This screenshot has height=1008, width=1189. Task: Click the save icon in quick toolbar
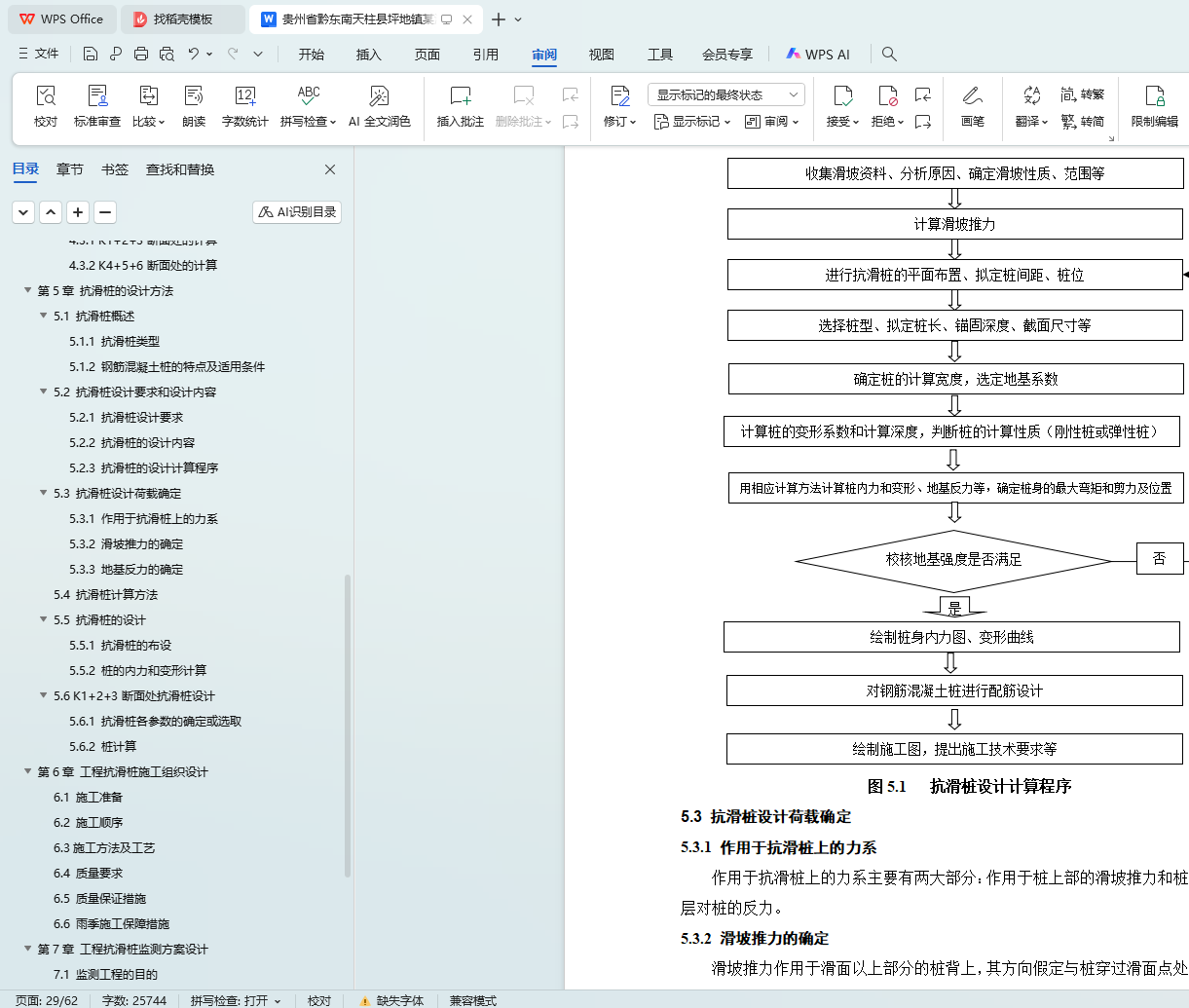(x=91, y=54)
